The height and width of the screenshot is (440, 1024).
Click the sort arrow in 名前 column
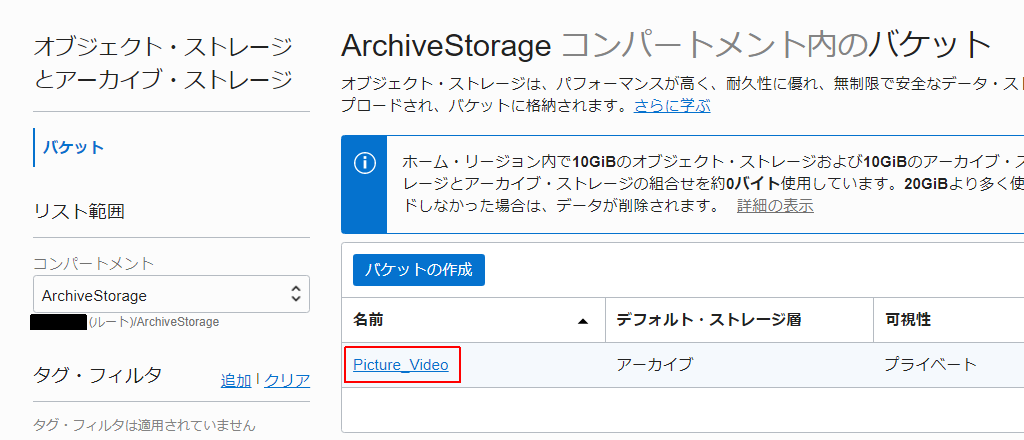point(583,321)
